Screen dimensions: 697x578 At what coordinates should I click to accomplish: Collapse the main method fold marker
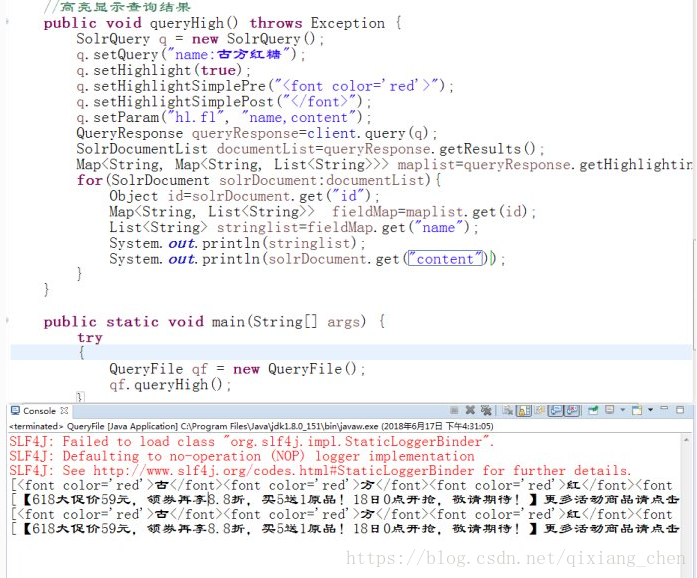[x=7, y=321]
